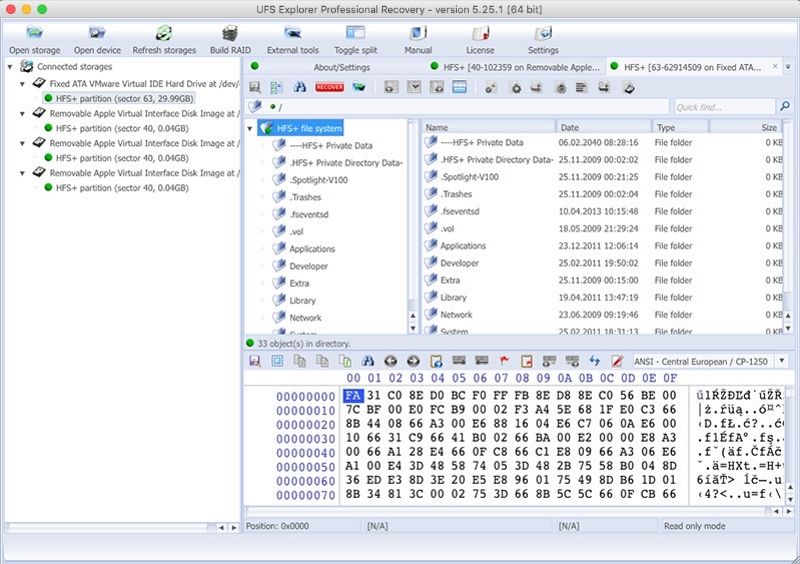Click the red flag bookmark icon
This screenshot has width=800, height=564.
click(x=504, y=361)
